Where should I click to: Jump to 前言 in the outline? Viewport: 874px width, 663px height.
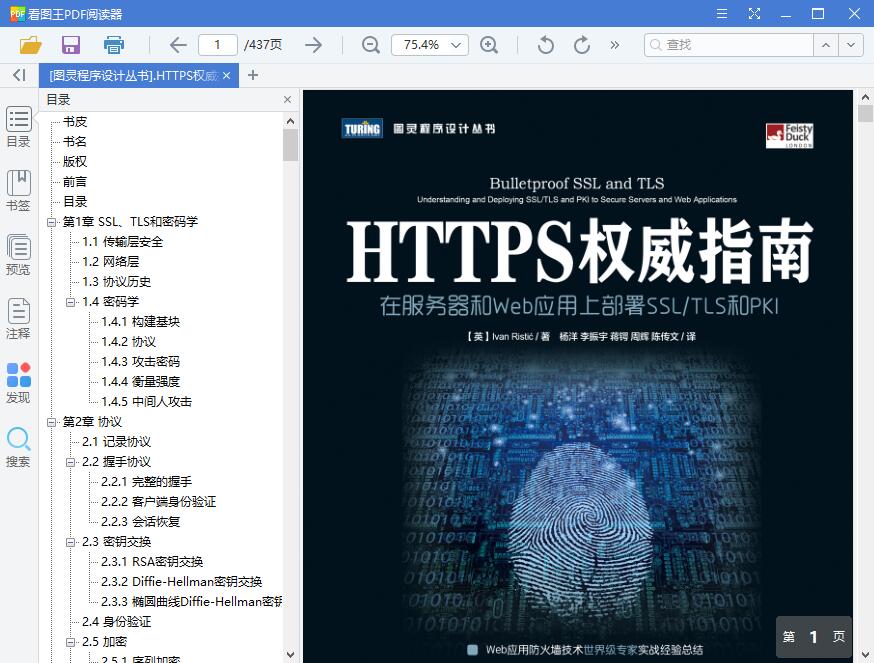click(75, 182)
